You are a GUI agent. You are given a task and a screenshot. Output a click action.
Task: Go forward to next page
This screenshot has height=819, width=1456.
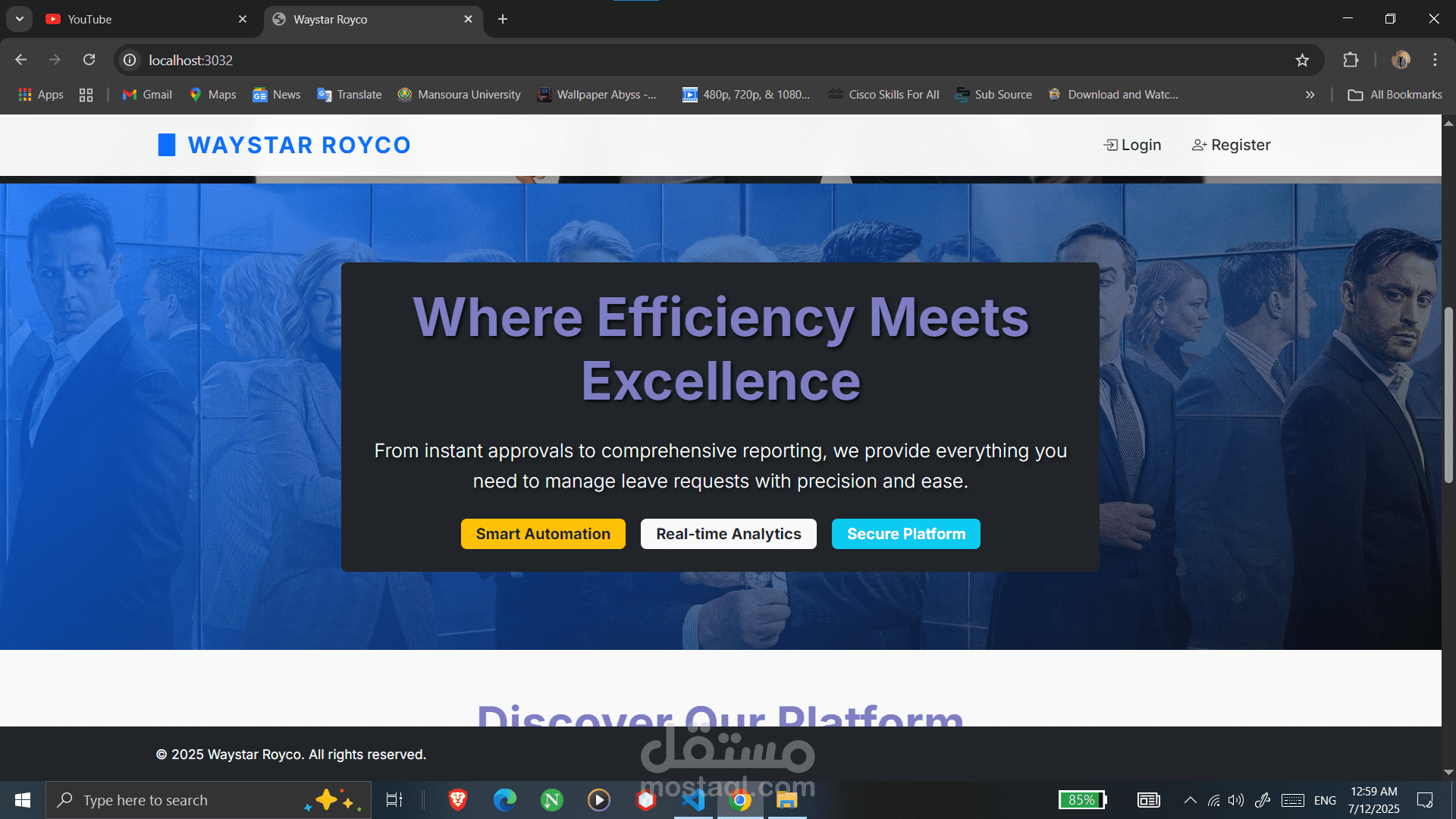coord(55,60)
